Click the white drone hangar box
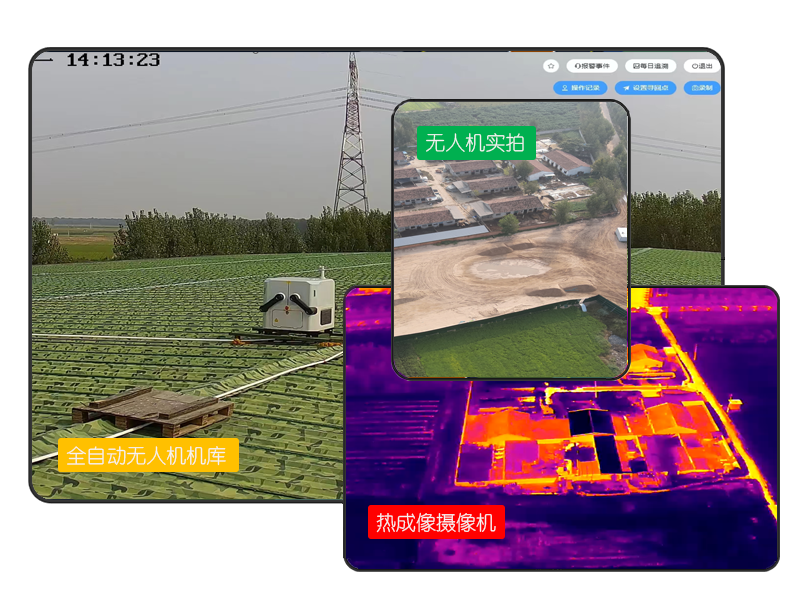800x600 pixels. click(x=297, y=303)
